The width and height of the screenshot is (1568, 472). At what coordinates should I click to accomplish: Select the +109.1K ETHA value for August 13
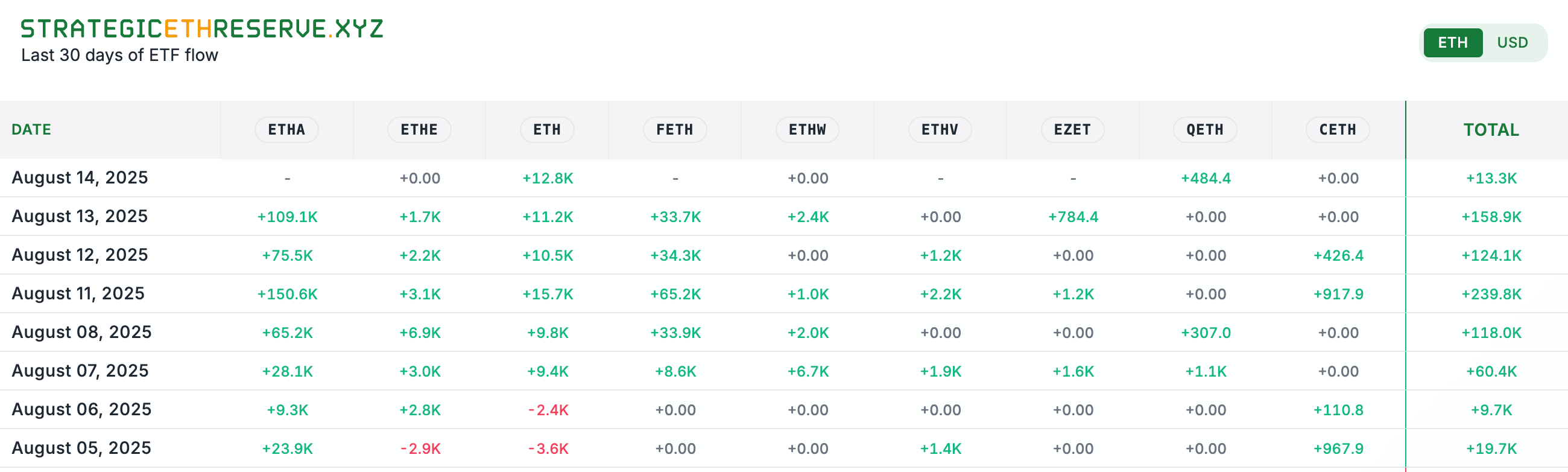[x=287, y=217]
